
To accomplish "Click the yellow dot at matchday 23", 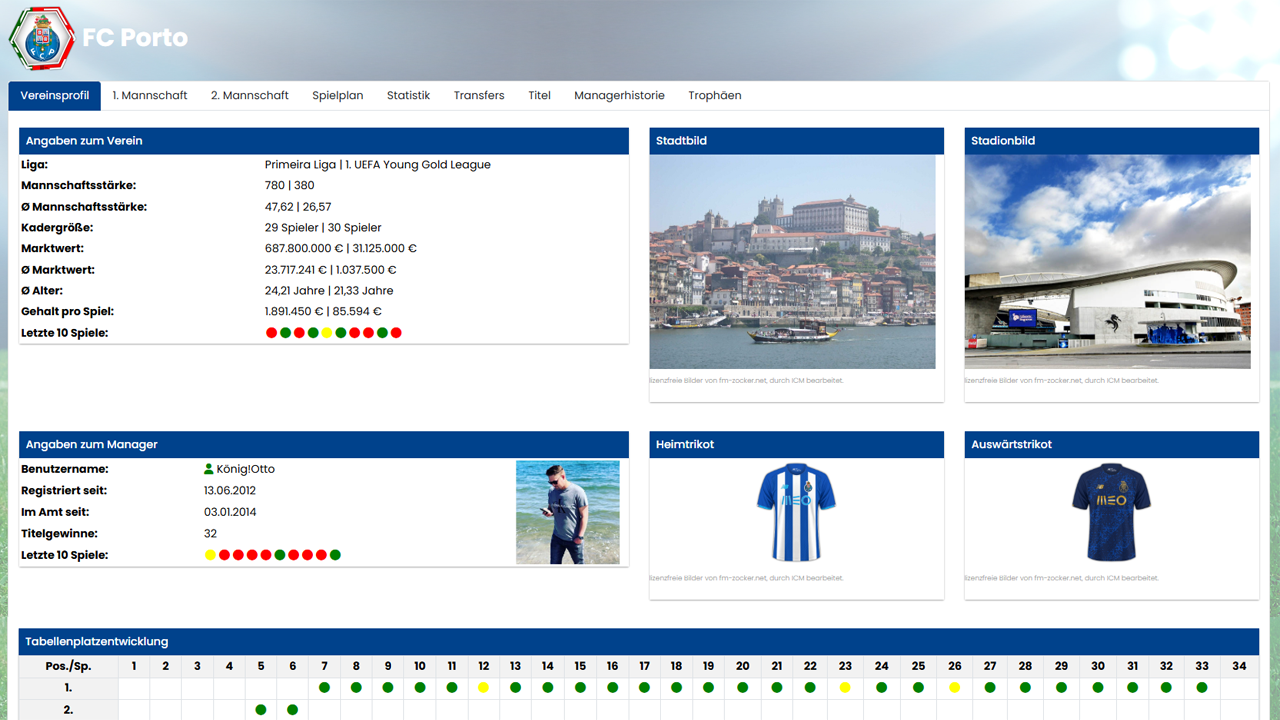I will click(845, 688).
